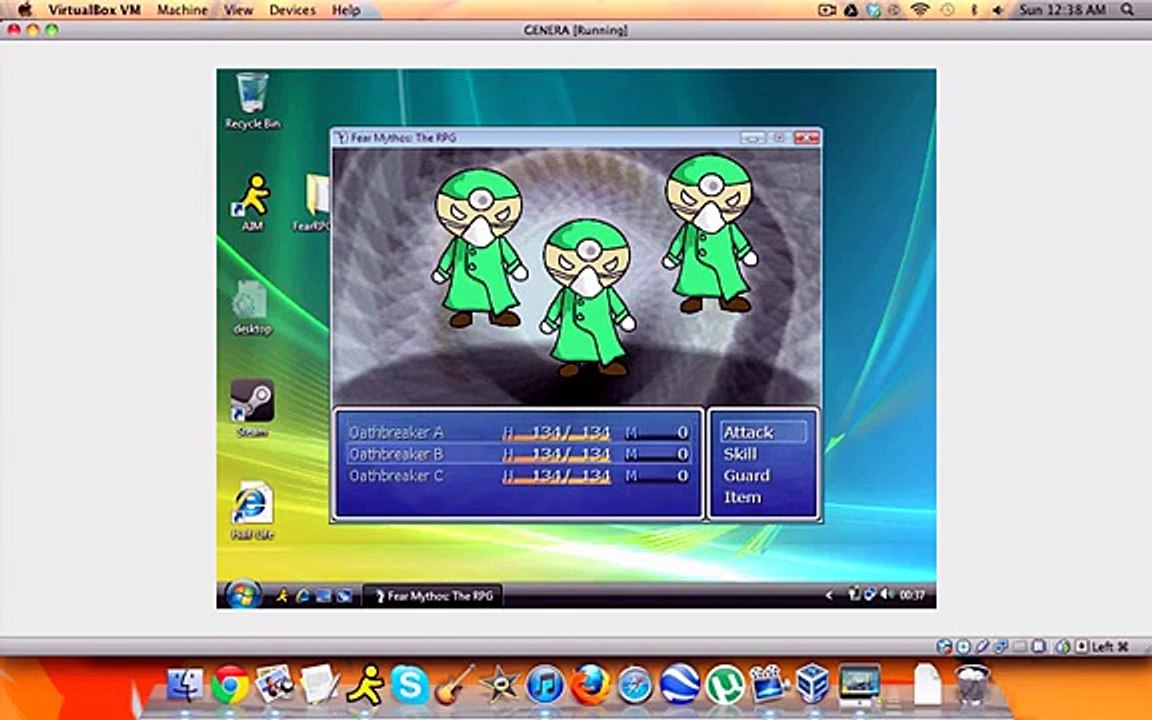Select Oathbreaker B party row
Viewport: 1152px width, 720px height.
tap(519, 454)
